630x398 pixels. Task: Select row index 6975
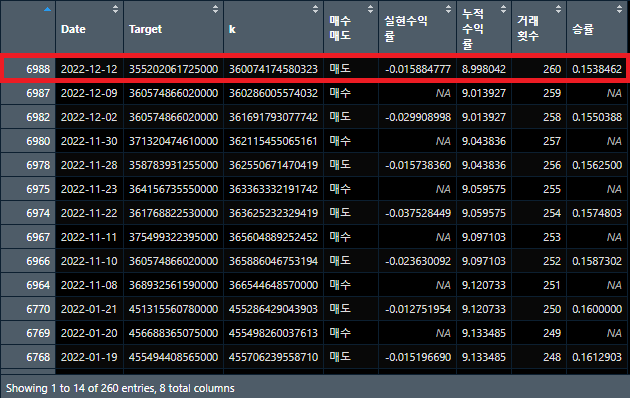tap(38, 189)
